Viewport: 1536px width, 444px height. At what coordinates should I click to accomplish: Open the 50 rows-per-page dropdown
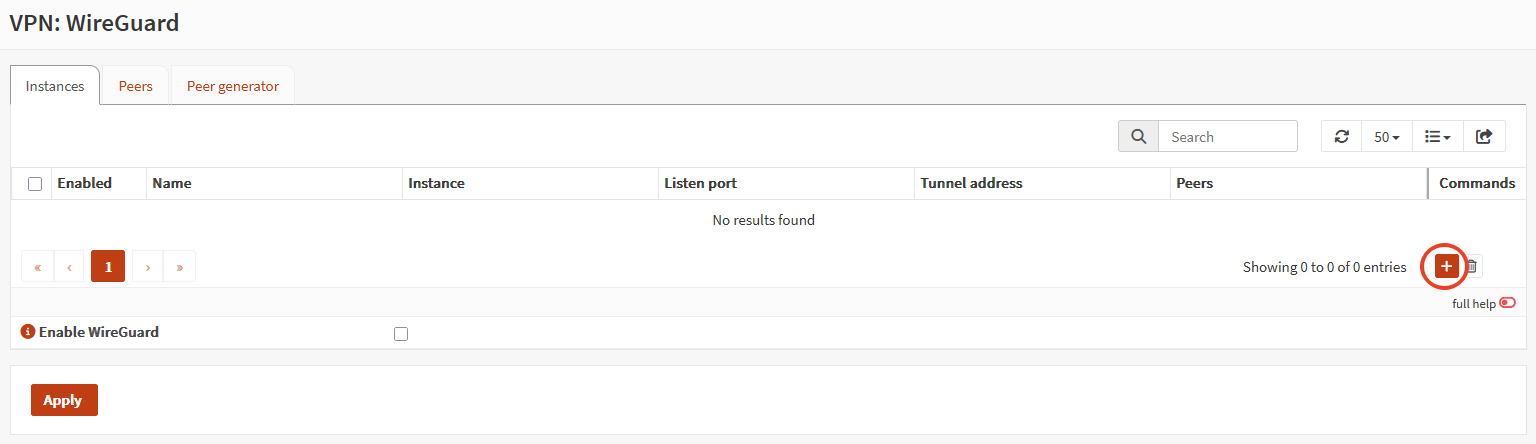coord(1386,137)
